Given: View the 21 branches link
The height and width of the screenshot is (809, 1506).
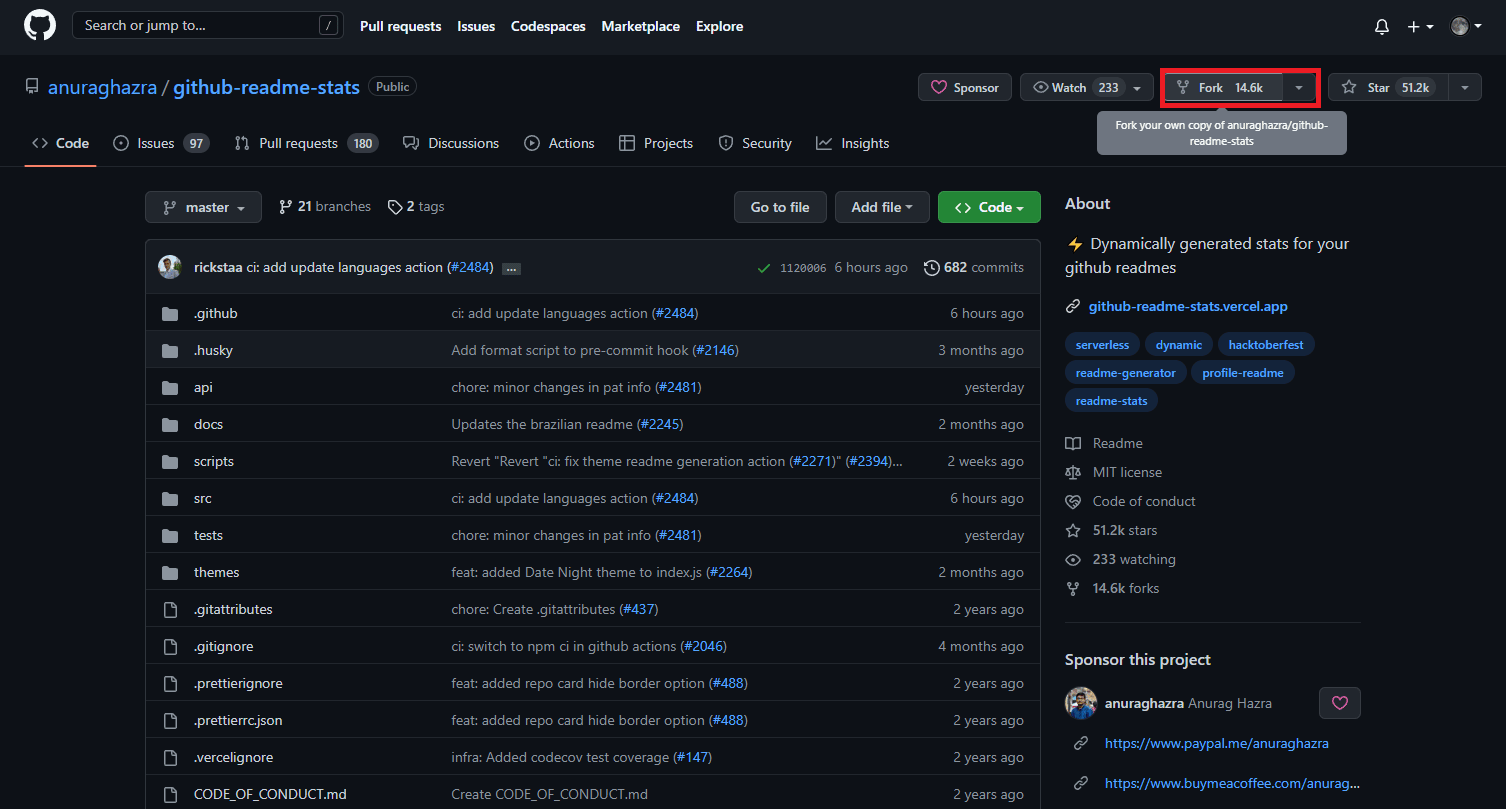Looking at the screenshot, I should (325, 207).
